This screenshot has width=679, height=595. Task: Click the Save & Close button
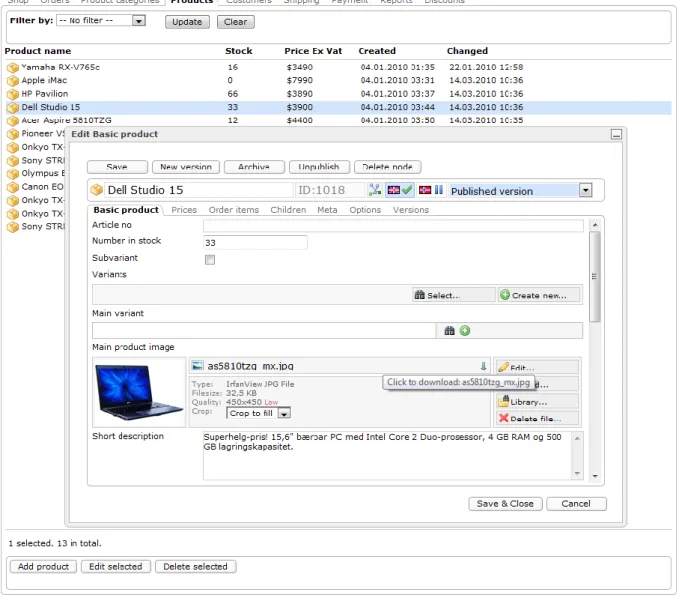point(505,504)
